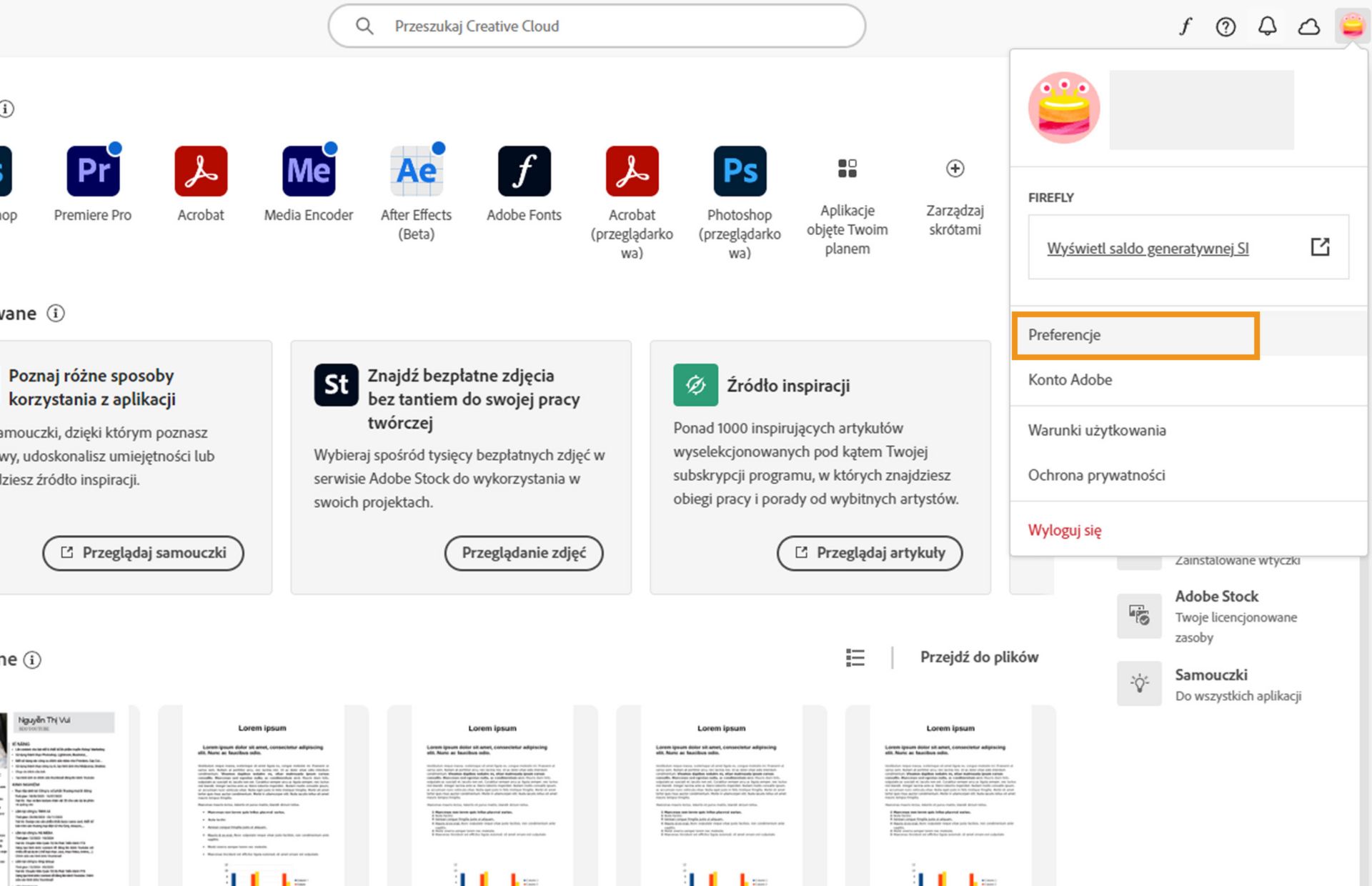Switch files to list view icon
This screenshot has width=1372, height=886.
(855, 657)
